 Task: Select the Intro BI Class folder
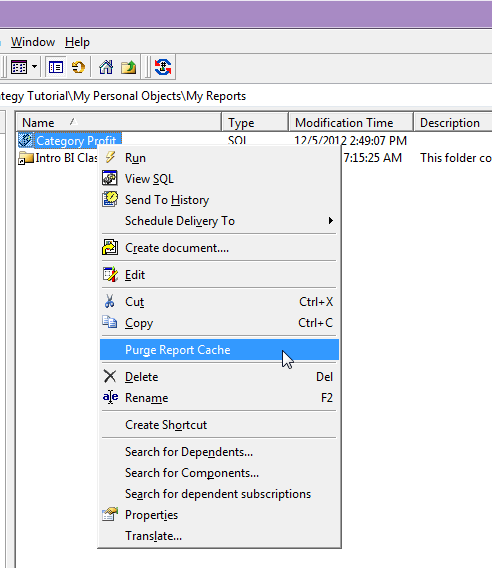click(x=58, y=158)
